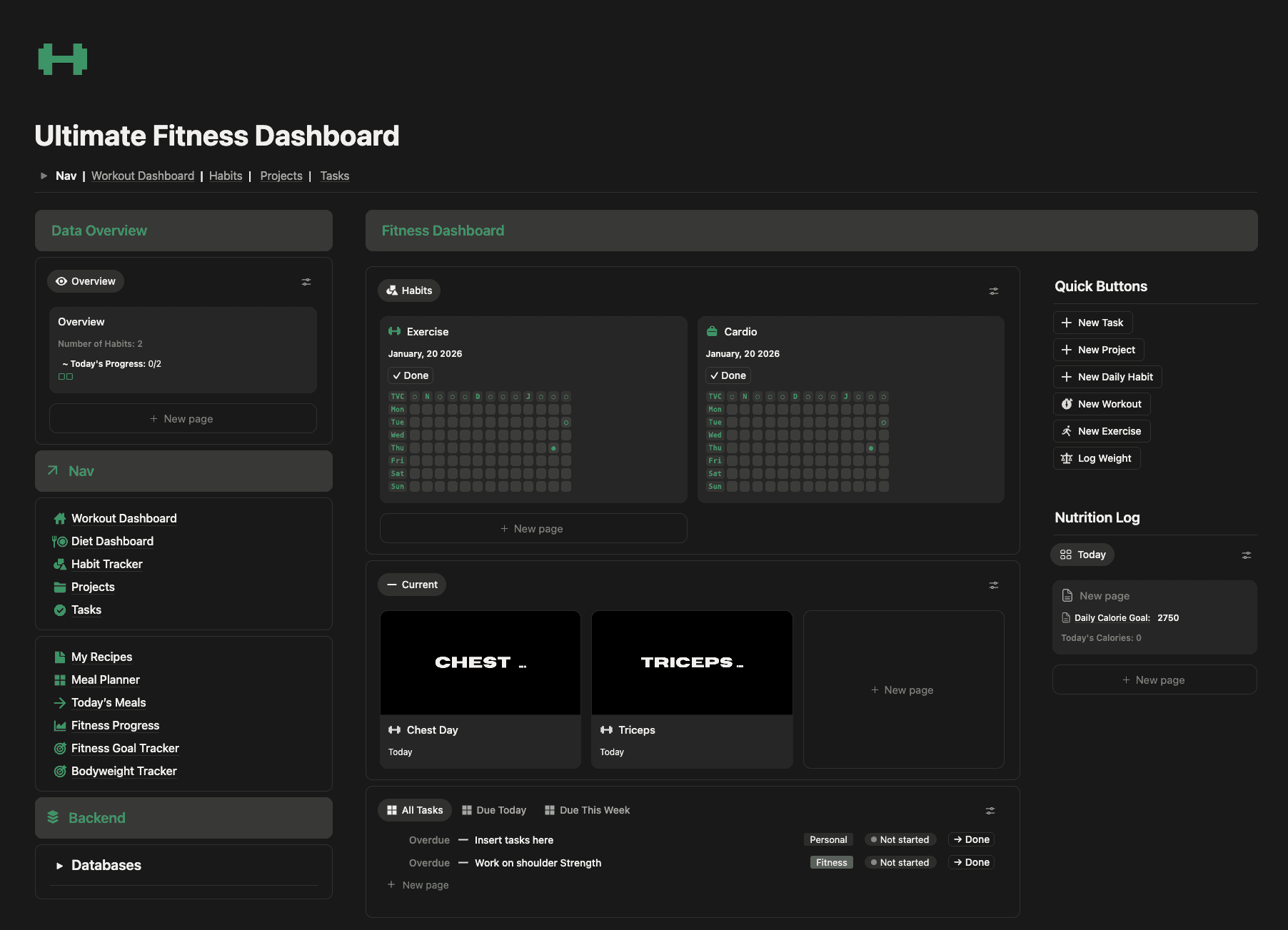Open 'Work on shoulder Strength' Not started status
This screenshot has height=930, width=1288.
pos(900,863)
